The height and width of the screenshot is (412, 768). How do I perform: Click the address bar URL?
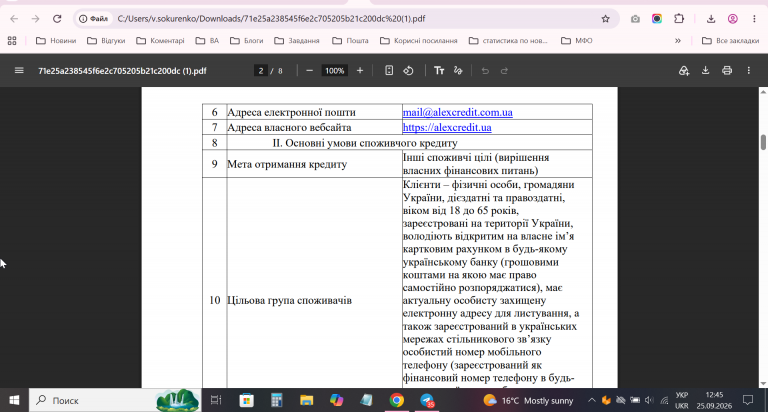click(271, 19)
